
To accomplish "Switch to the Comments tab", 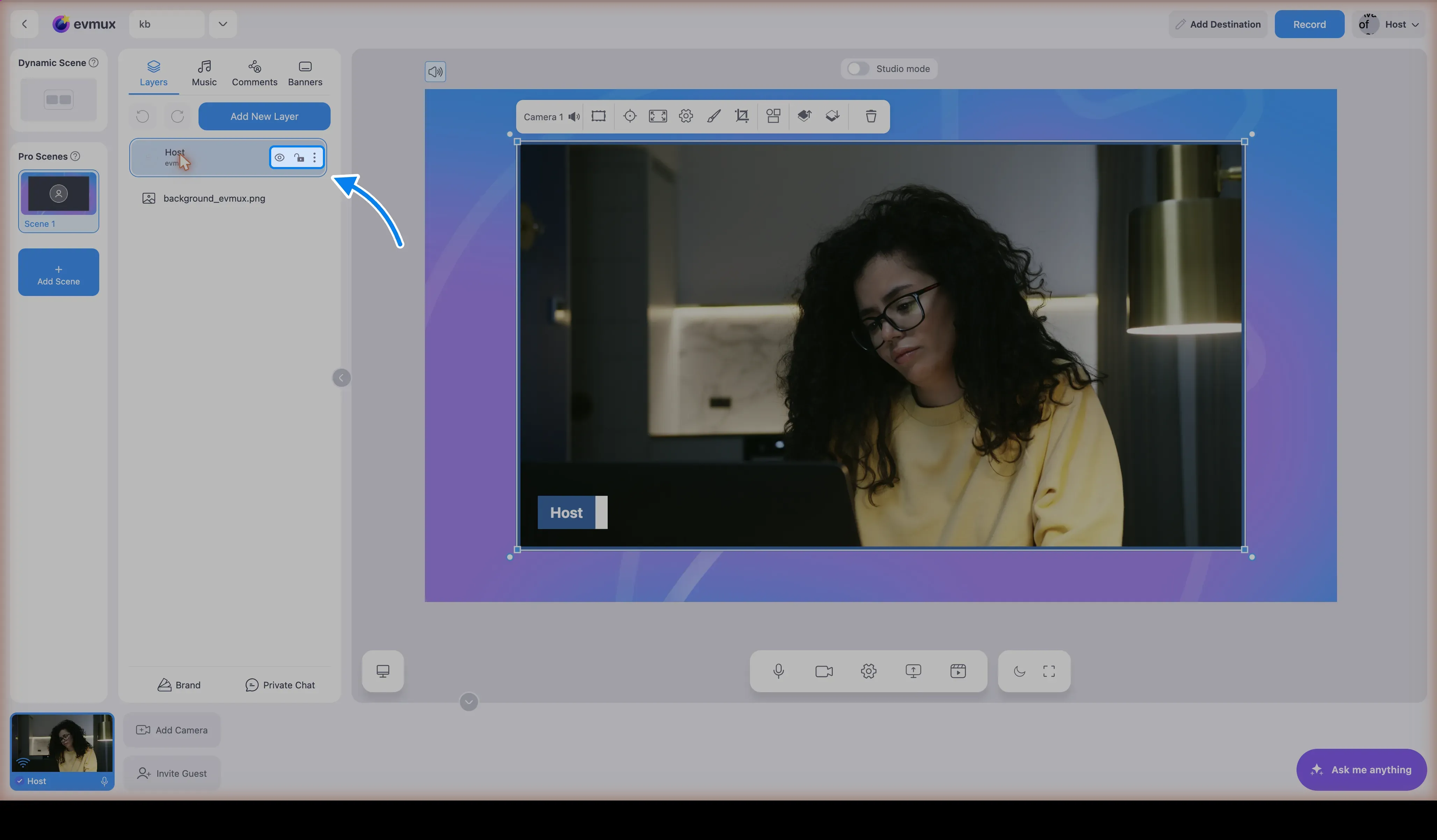I will pyautogui.click(x=254, y=74).
